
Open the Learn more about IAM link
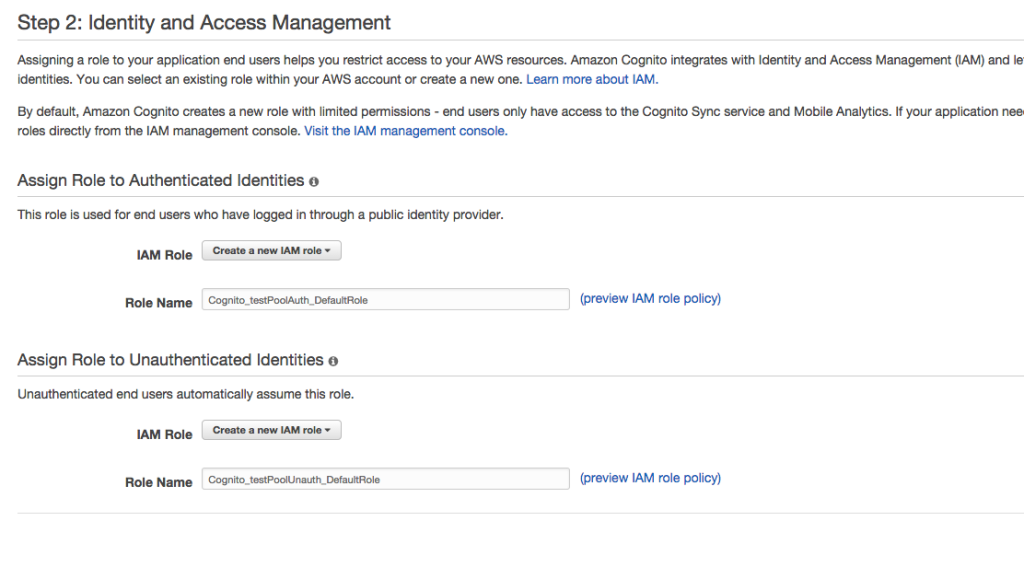click(x=592, y=80)
